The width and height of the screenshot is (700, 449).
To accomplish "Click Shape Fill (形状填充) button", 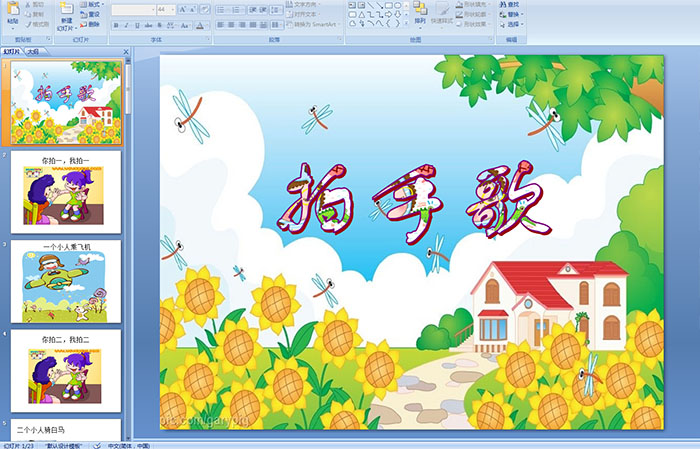I will 473,4.
